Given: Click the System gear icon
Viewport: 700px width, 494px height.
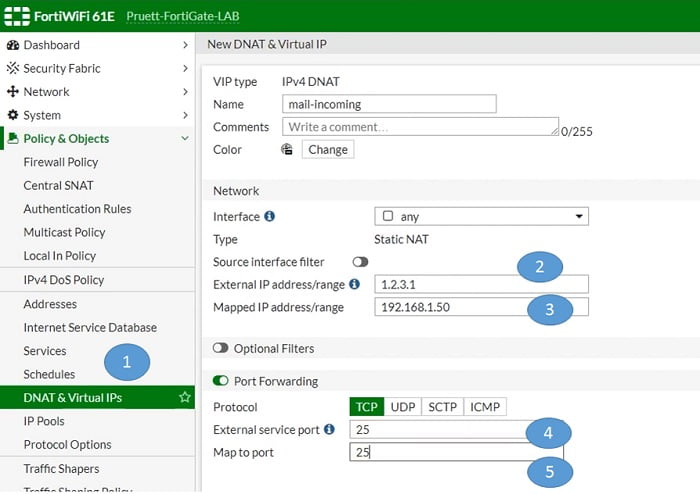Looking at the screenshot, I should point(13,115).
